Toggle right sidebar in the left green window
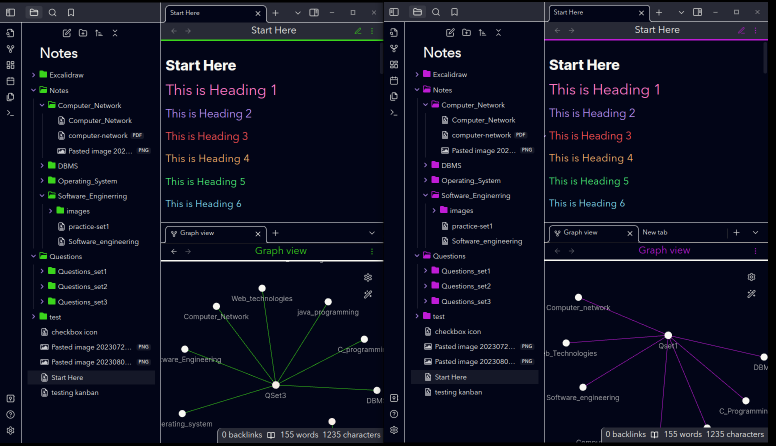Viewport: 776px width, 446px height. point(314,12)
